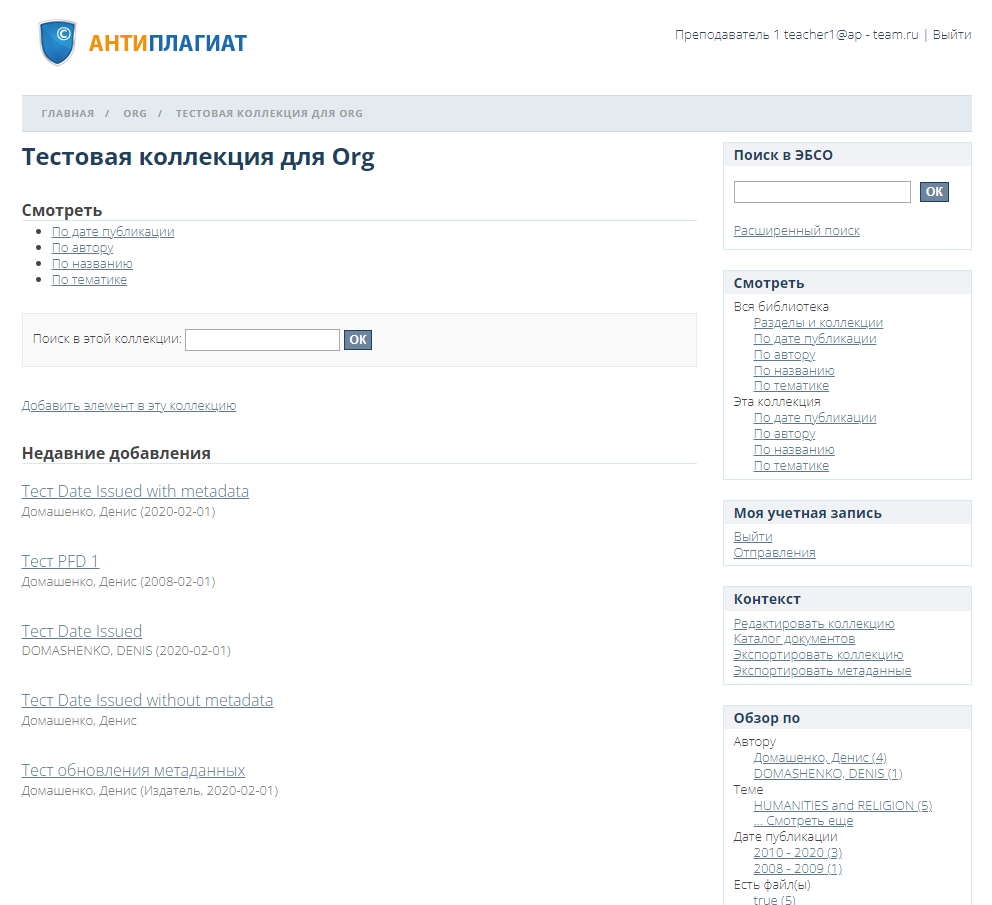Focus the Поиск в ЭБСО search field
This screenshot has width=992, height=905.
coord(821,192)
